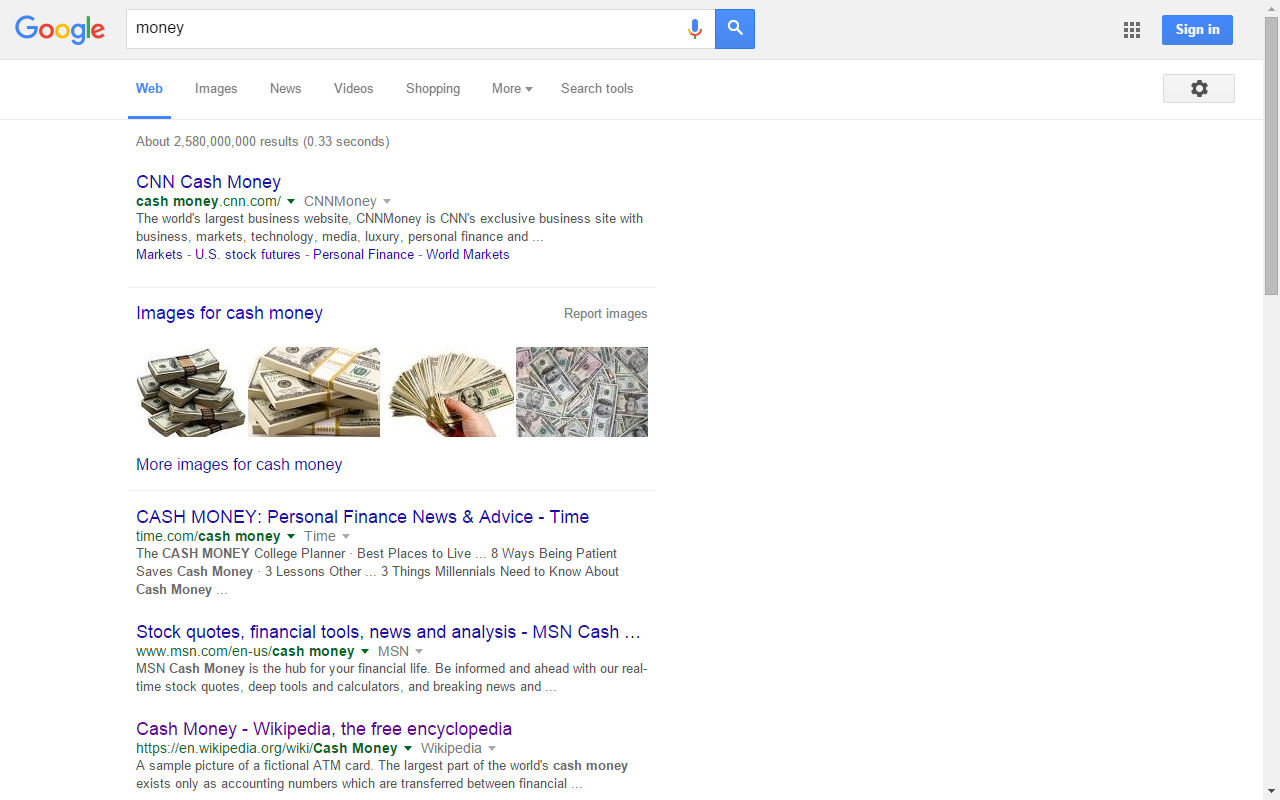
Task: Open thumbnail of hand holding fanned cash
Action: click(x=449, y=392)
